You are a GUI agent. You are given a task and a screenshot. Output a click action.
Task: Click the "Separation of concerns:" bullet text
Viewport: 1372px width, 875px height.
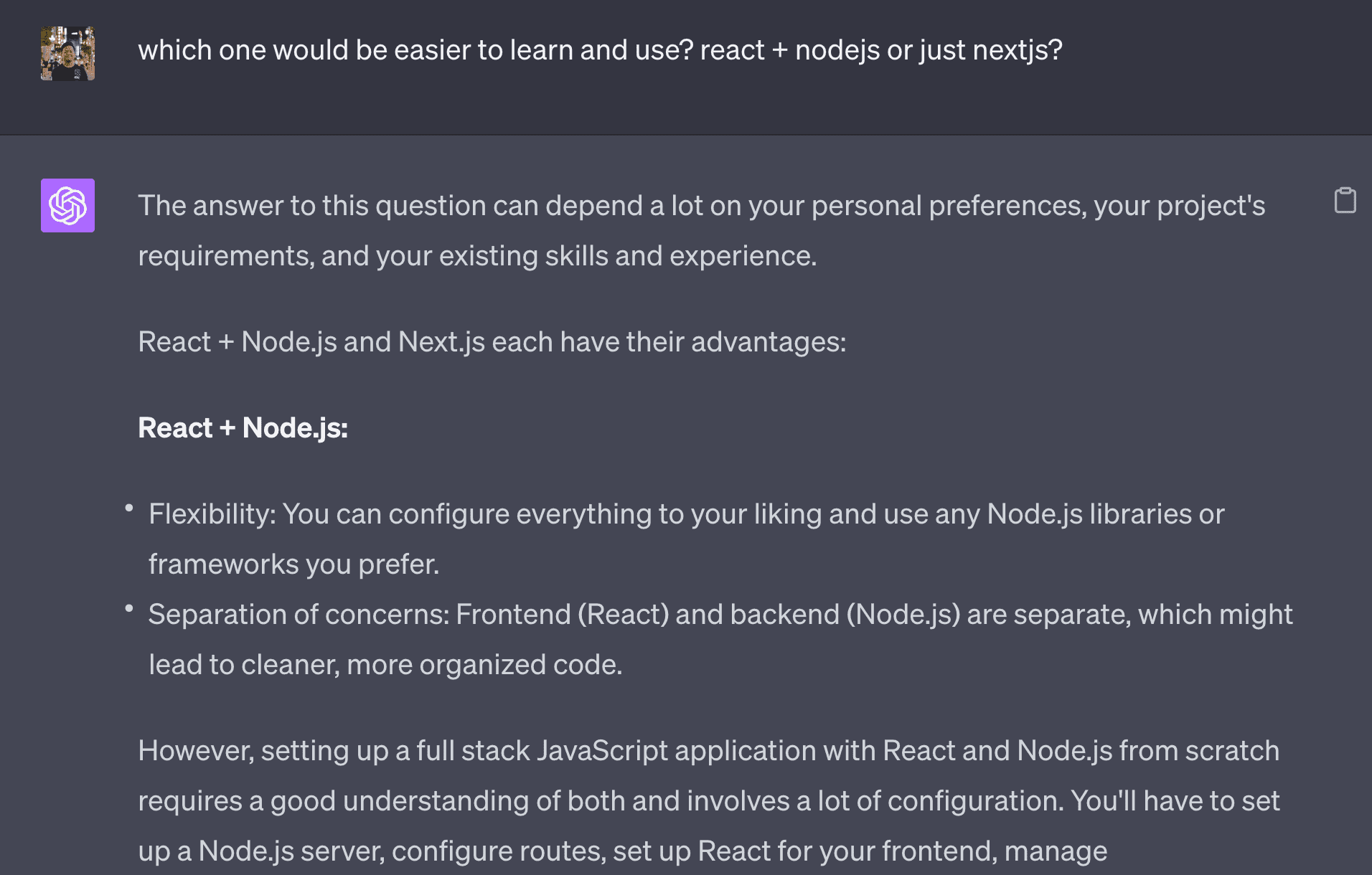[x=299, y=615]
